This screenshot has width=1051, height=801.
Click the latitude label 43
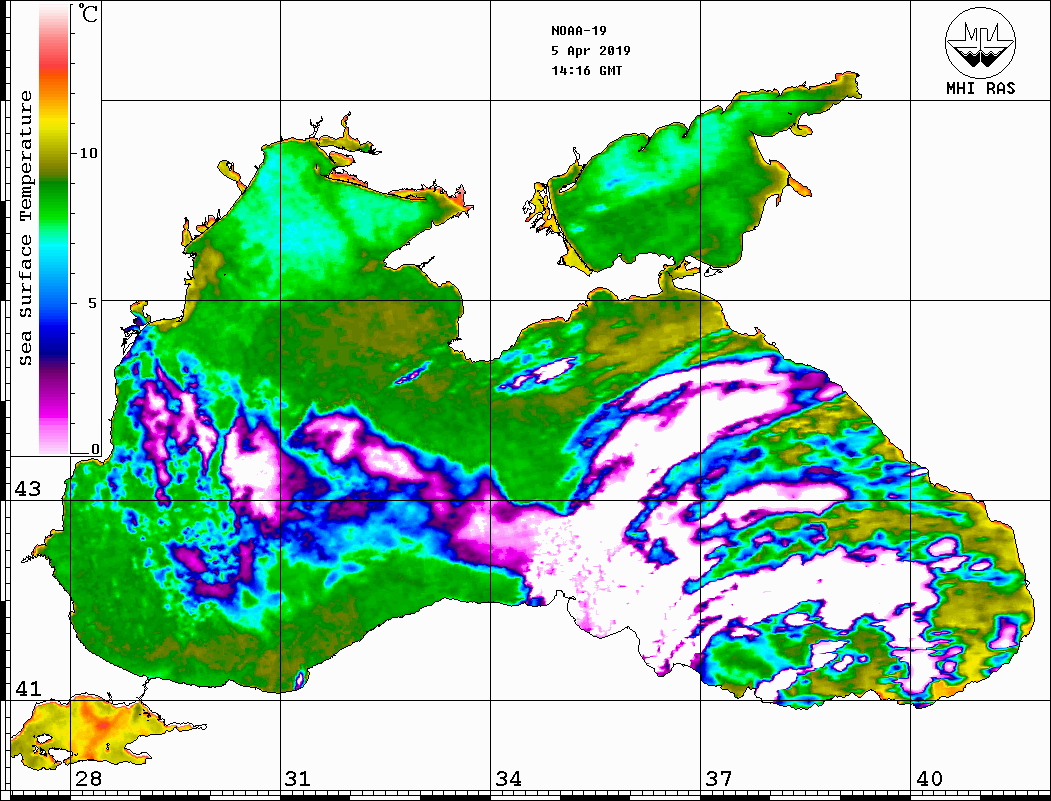[x=27, y=489]
